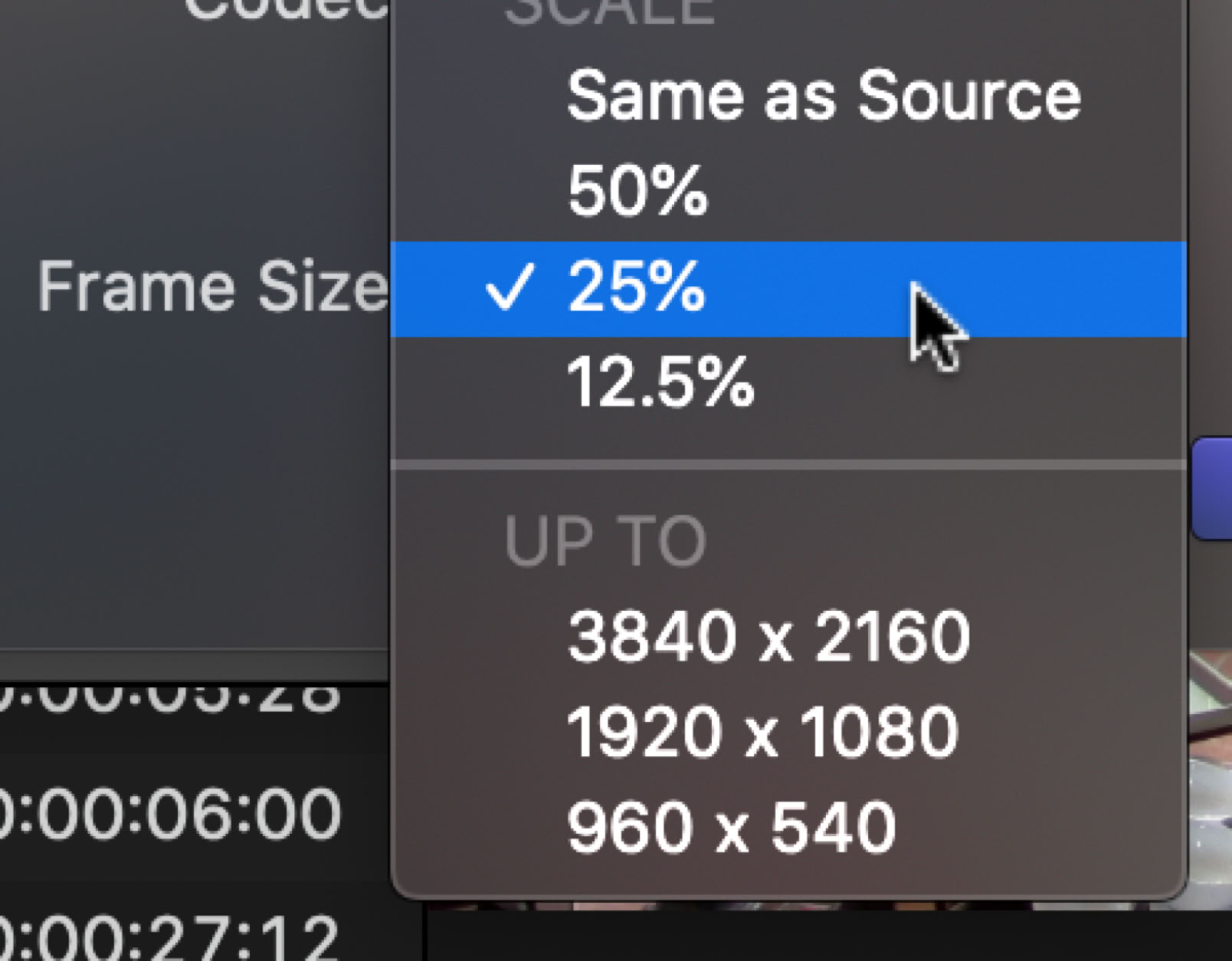1232x961 pixels.
Task: Select the Same as Source scale option
Action: (823, 97)
